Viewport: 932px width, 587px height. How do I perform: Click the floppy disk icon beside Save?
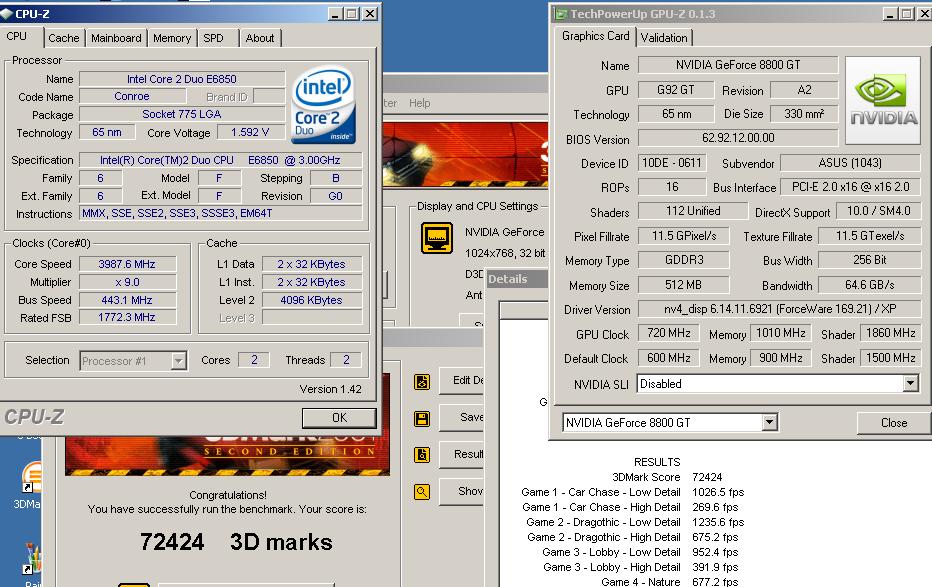point(422,419)
